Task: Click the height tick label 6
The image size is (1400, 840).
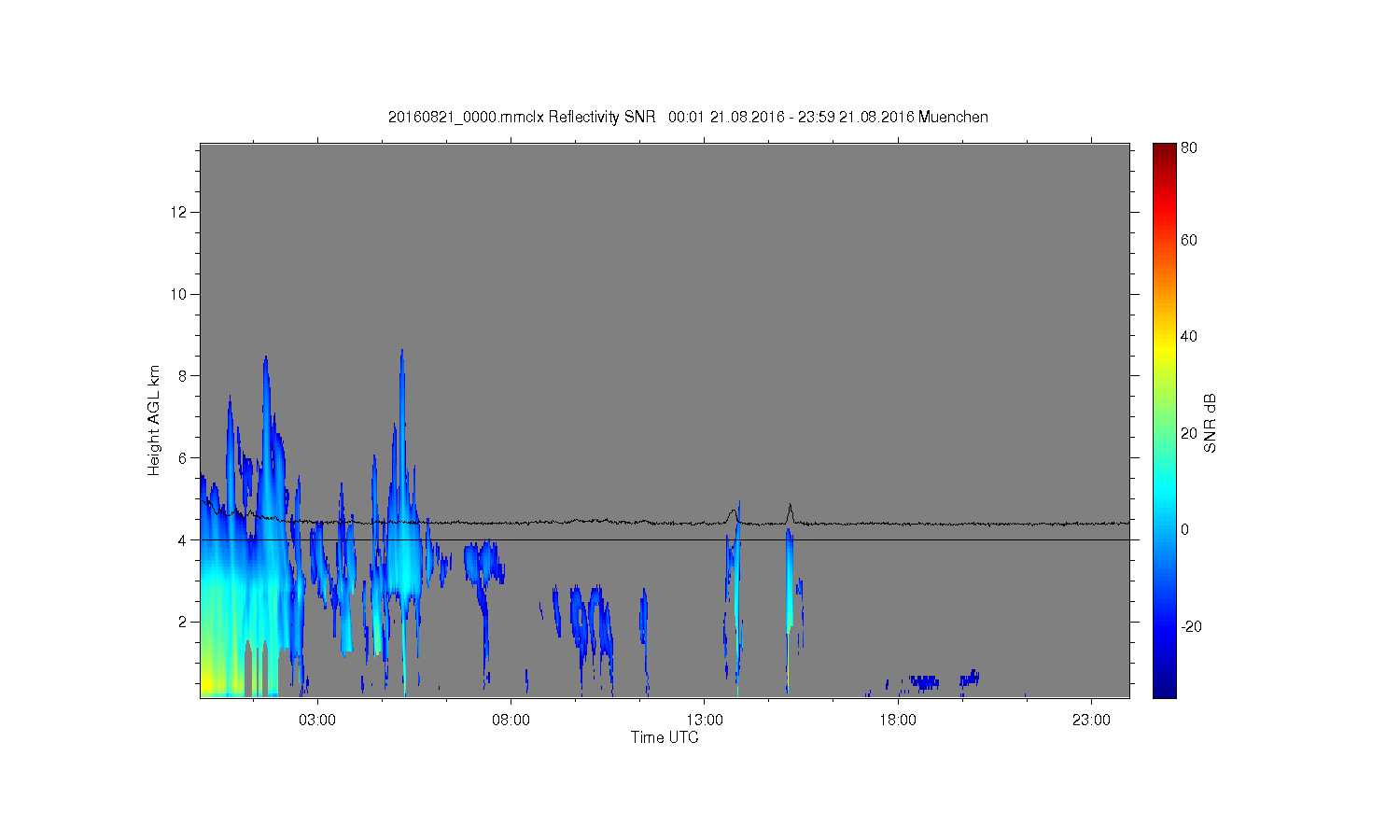Action: (184, 457)
